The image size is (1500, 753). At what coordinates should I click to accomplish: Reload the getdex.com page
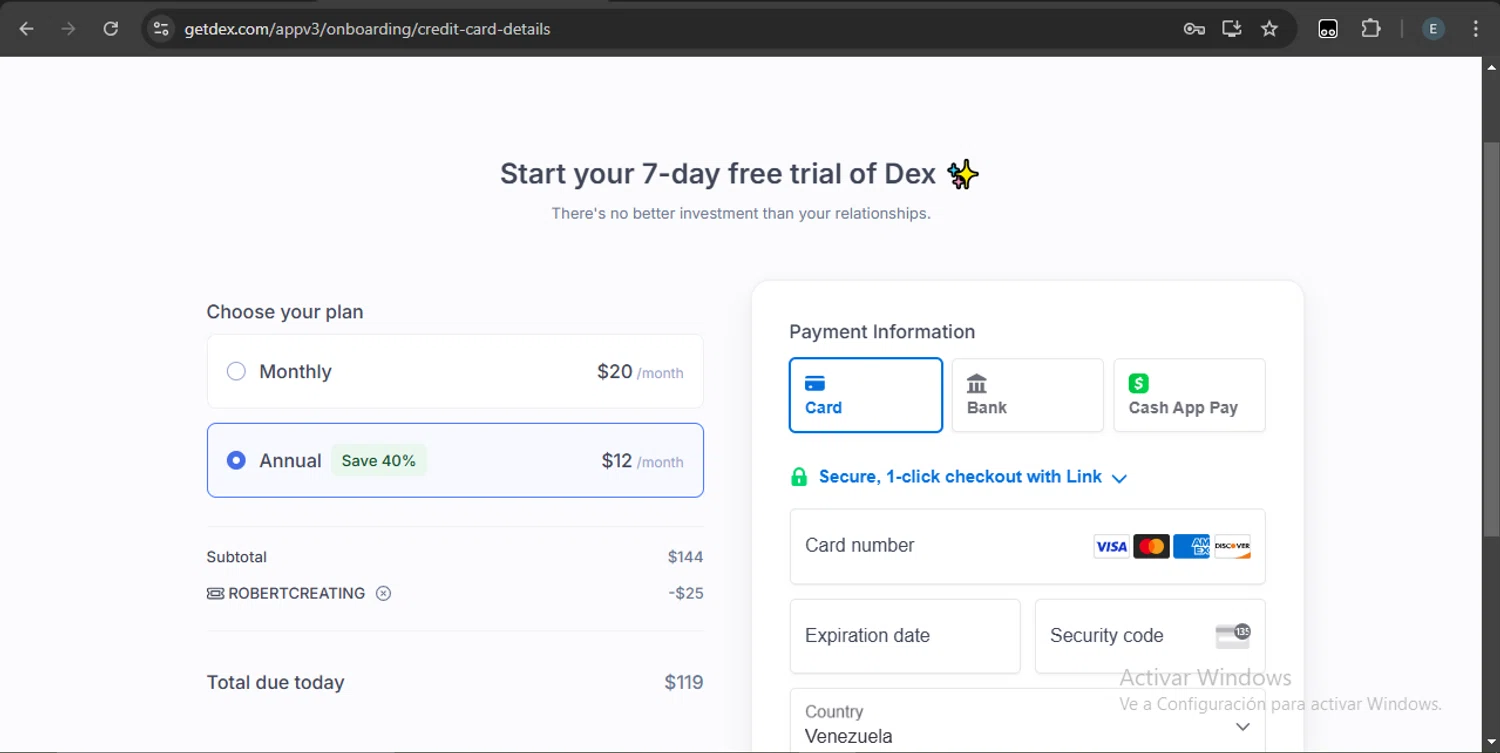[111, 29]
